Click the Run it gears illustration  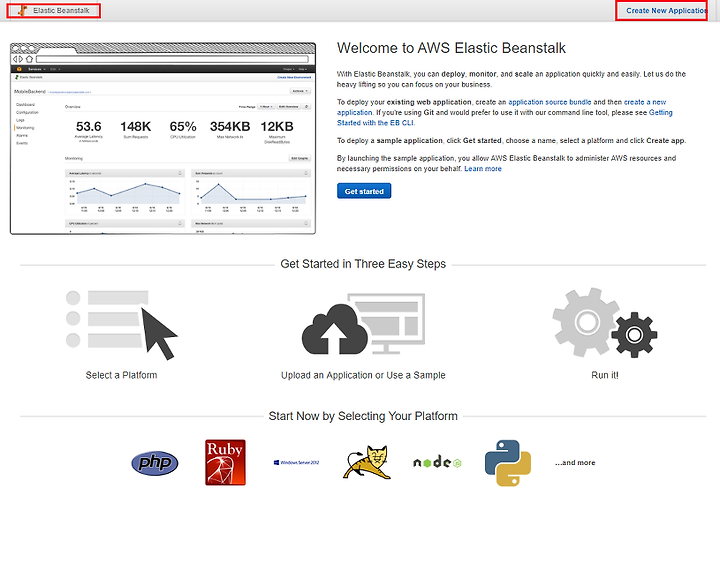(605, 323)
